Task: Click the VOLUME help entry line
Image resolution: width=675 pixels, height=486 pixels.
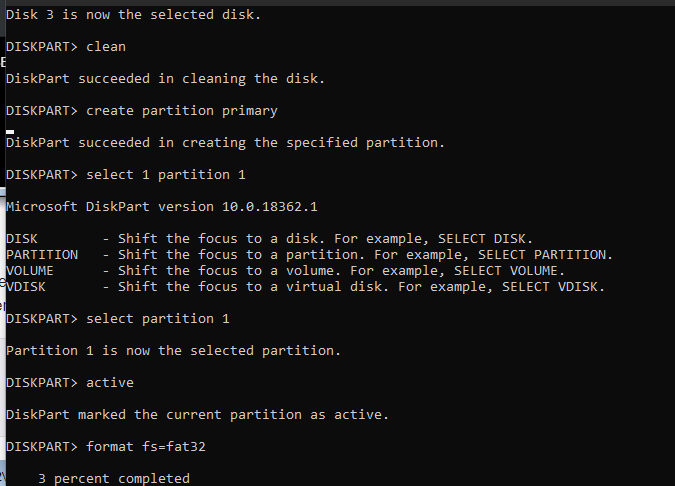Action: (x=285, y=271)
